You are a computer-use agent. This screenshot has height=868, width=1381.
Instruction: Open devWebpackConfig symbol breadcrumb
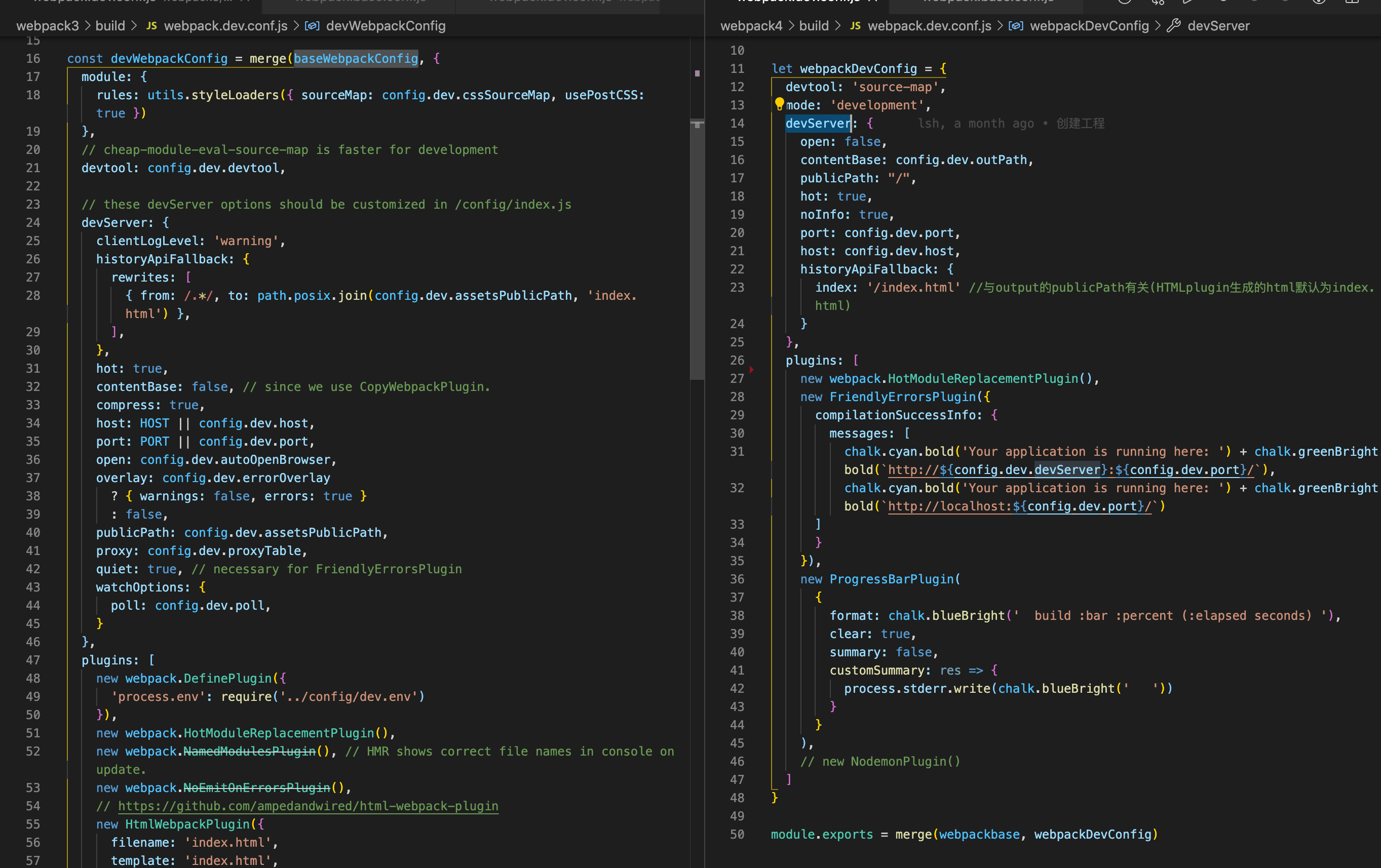point(386,26)
